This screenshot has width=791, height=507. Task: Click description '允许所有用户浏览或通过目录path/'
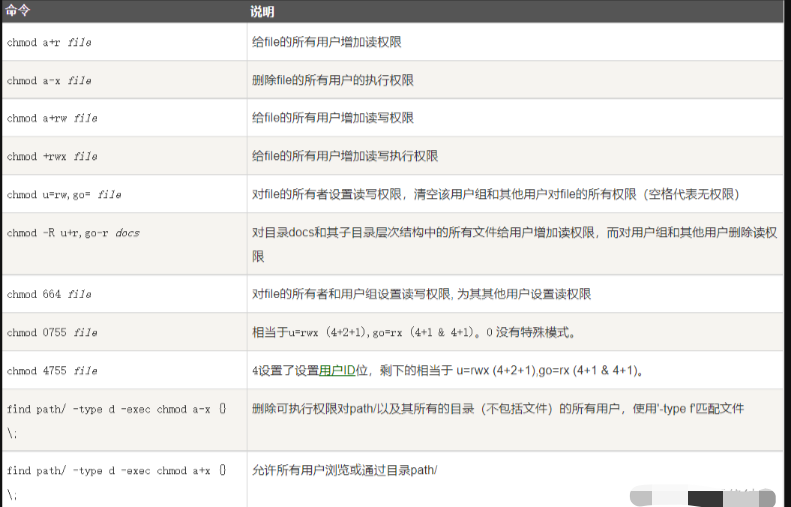(345, 470)
